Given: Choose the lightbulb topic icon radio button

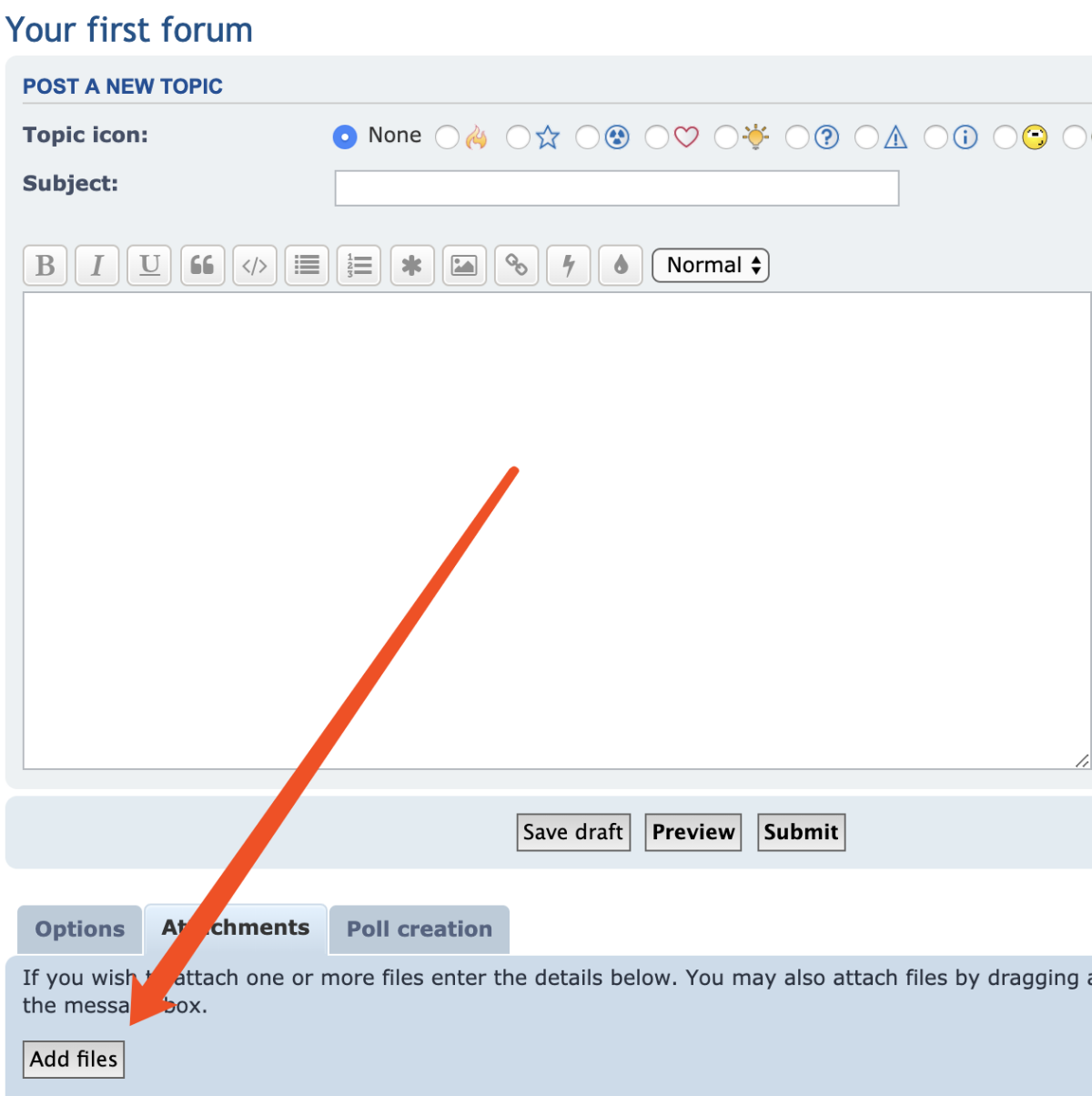Looking at the screenshot, I should [x=726, y=137].
